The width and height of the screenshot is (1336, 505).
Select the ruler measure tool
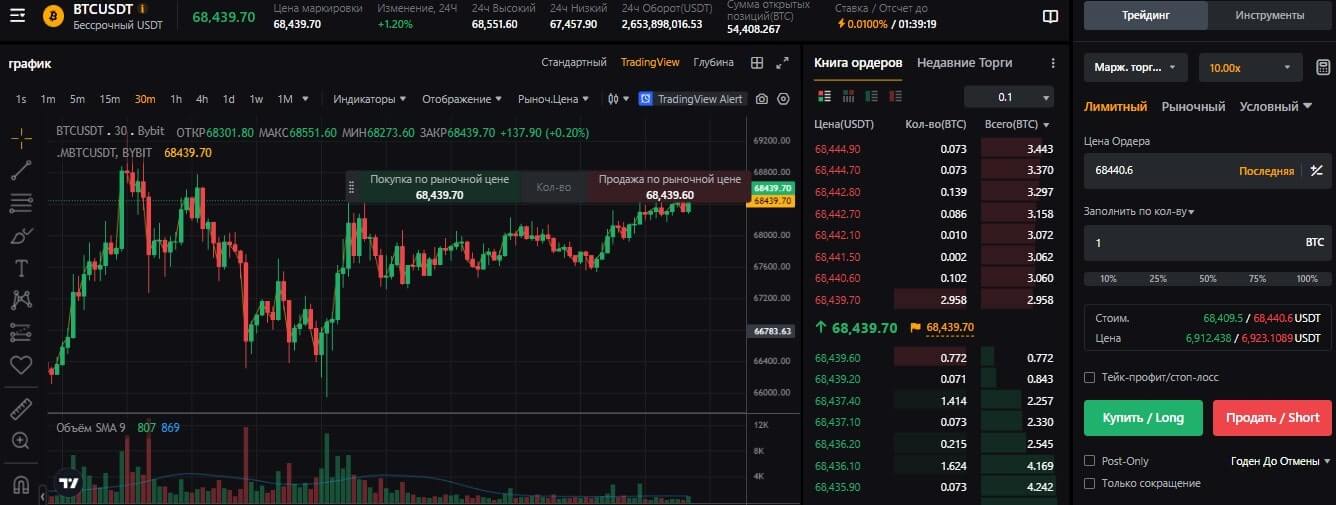20,408
